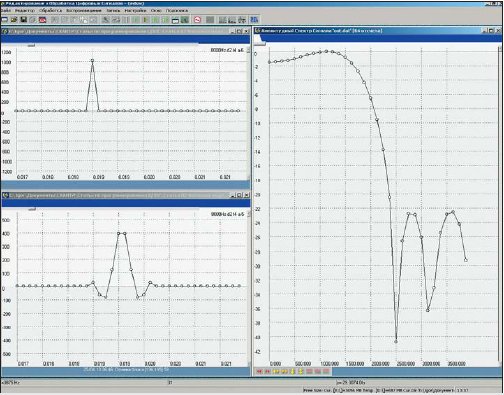The height and width of the screenshot is (395, 504).
Task: Click the open file folder toolbar icon
Action: point(14,20)
